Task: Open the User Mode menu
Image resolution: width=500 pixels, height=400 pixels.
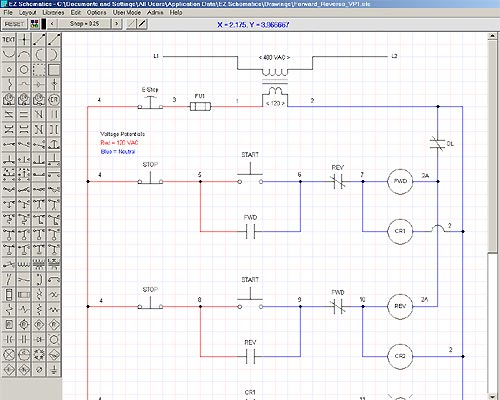Action: point(127,13)
